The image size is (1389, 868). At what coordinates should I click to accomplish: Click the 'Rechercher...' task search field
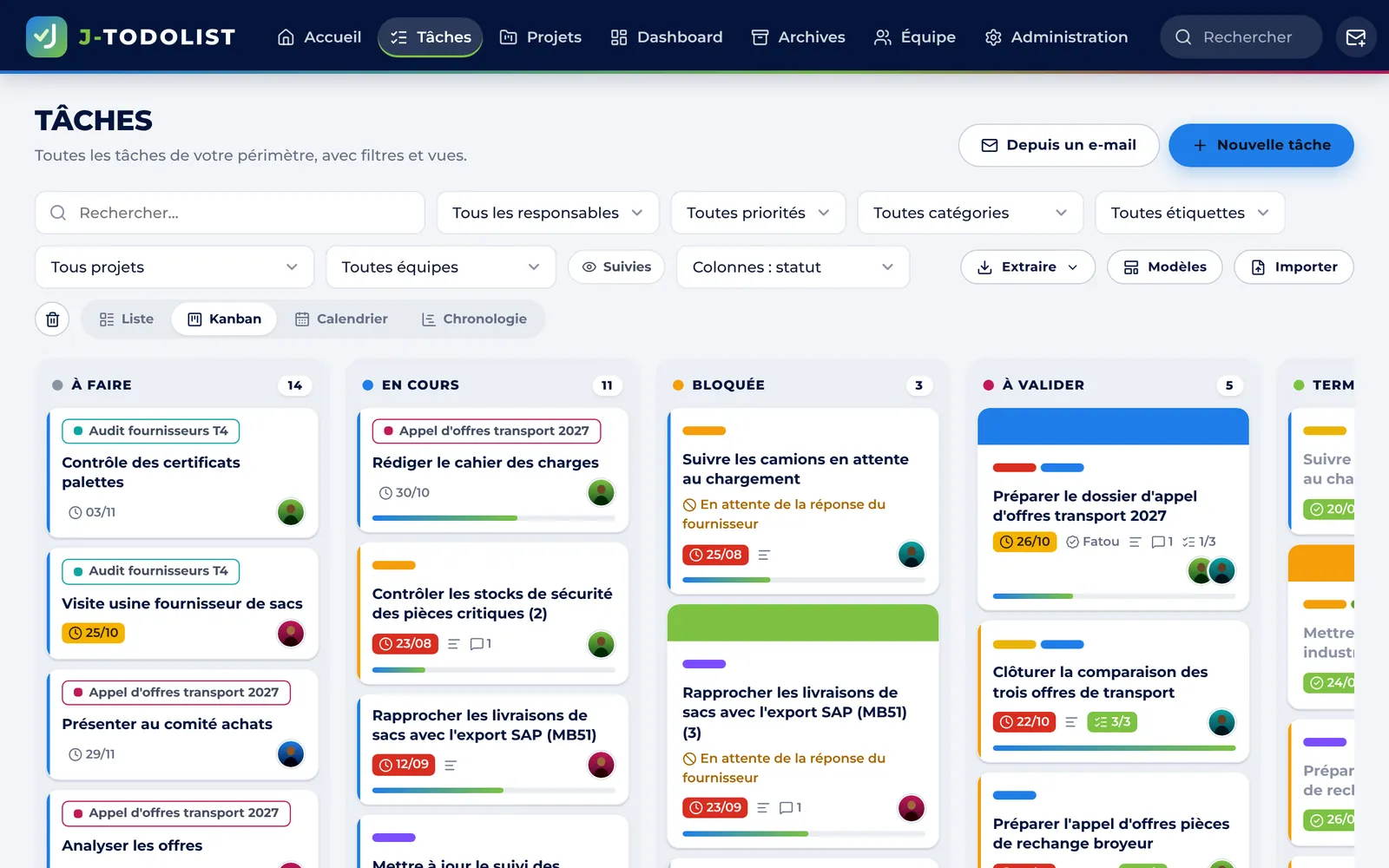point(230,214)
